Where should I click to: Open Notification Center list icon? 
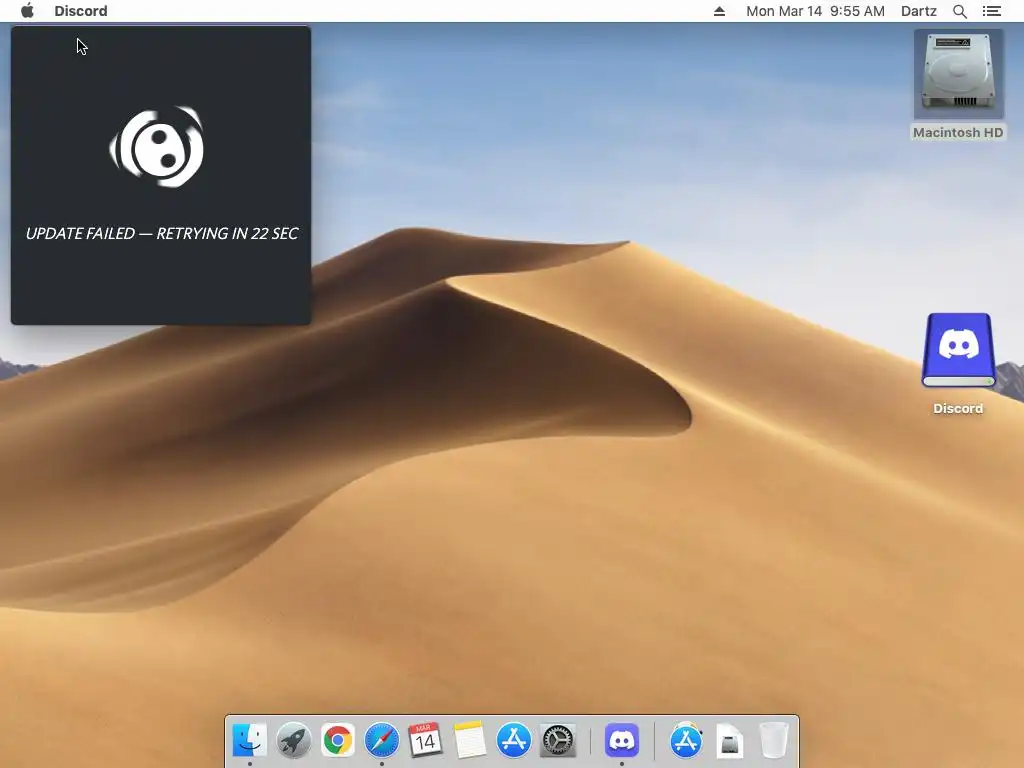click(x=991, y=11)
